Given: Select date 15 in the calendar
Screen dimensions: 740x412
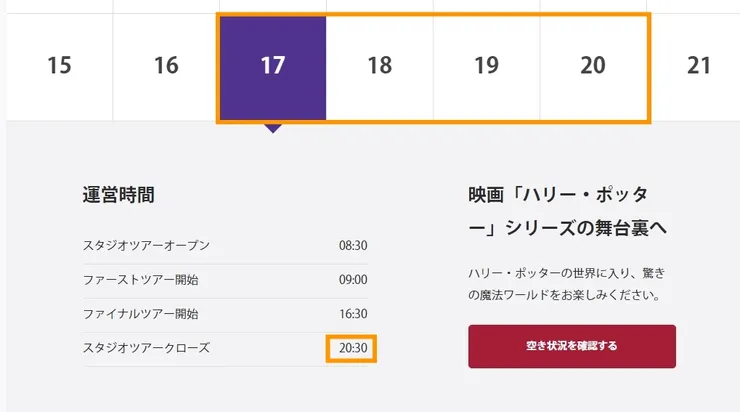Looking at the screenshot, I should [x=59, y=67].
